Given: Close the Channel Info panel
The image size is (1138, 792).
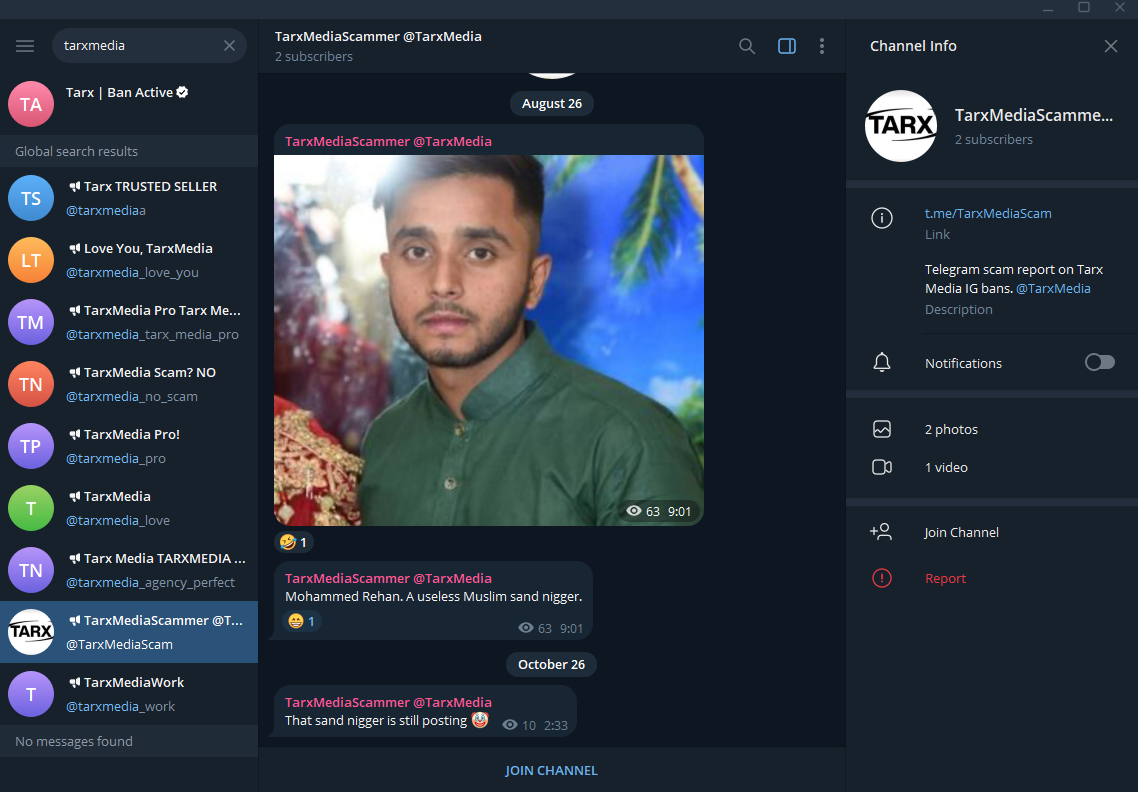Looking at the screenshot, I should pyautogui.click(x=1110, y=46).
